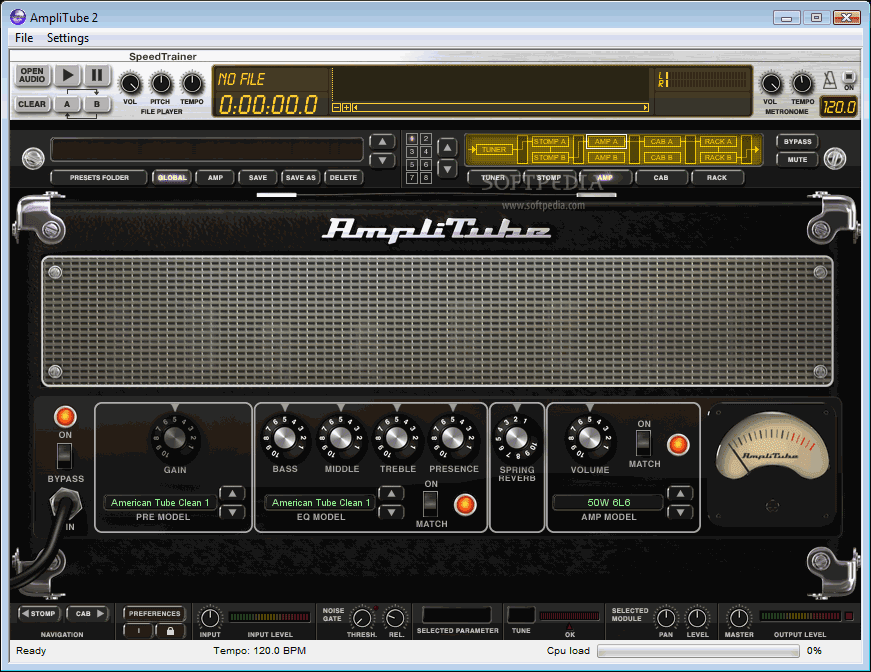The height and width of the screenshot is (672, 871).
Task: Click routing selector up arrow
Action: pos(447,147)
